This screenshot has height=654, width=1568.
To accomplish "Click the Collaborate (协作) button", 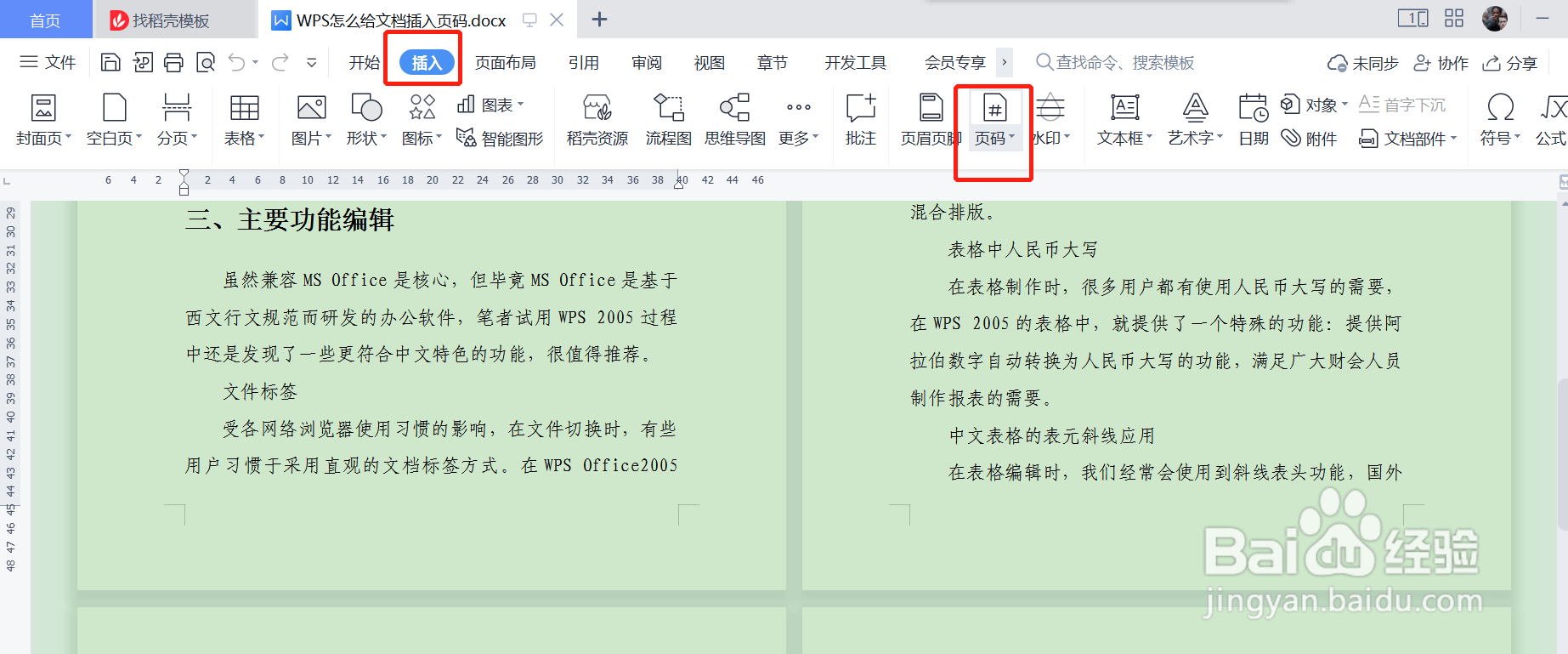I will 1441,63.
